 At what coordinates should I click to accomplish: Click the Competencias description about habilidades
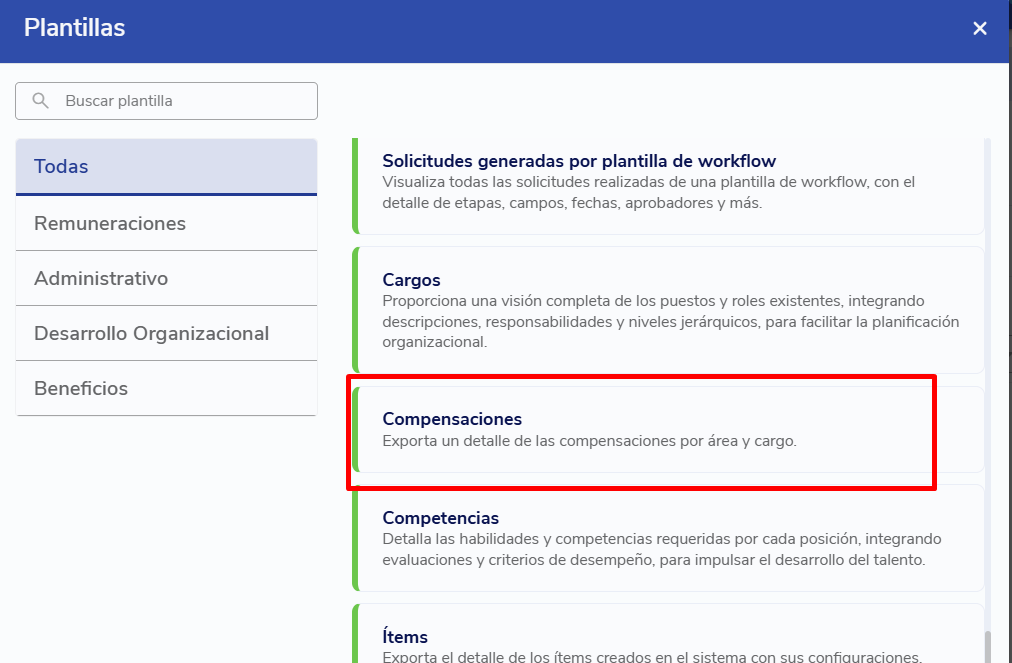661,549
